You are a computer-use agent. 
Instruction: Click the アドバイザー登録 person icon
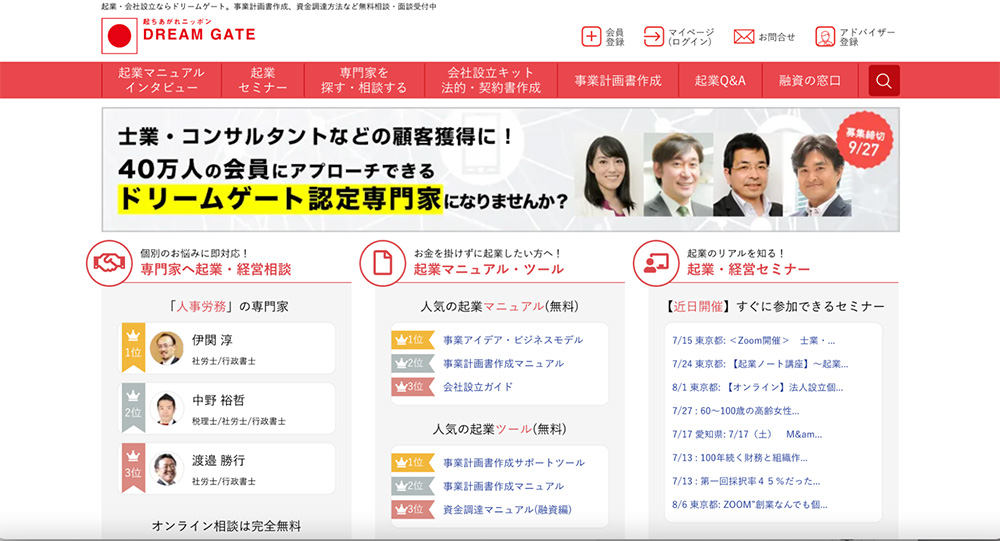pos(825,36)
